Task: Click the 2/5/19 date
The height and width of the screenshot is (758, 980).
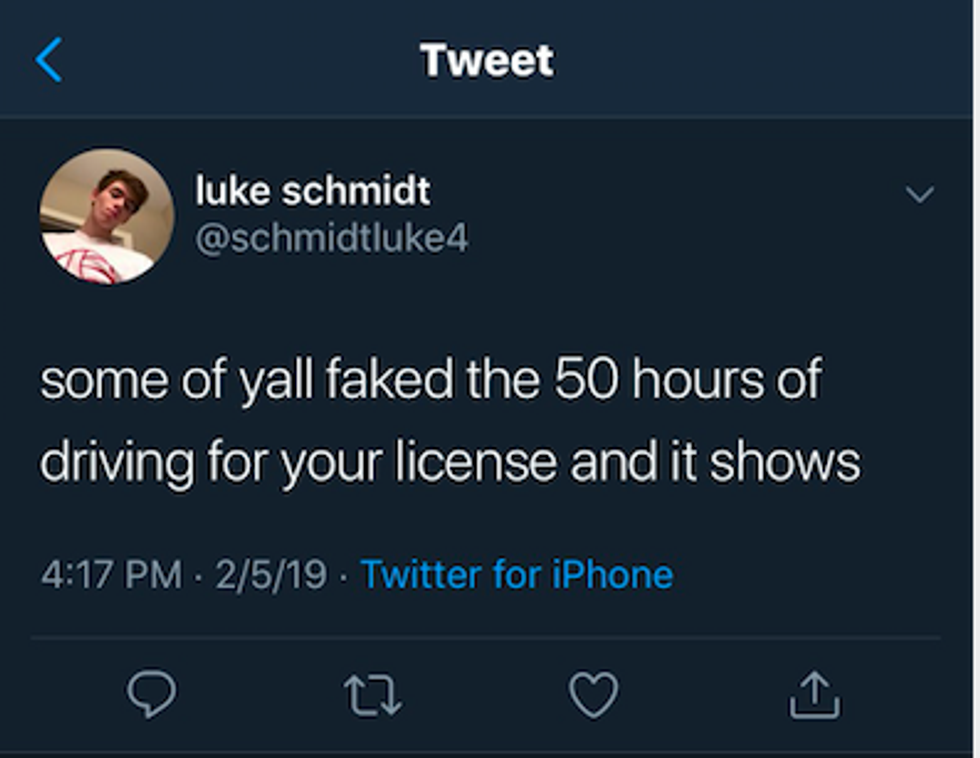Action: click(x=272, y=574)
